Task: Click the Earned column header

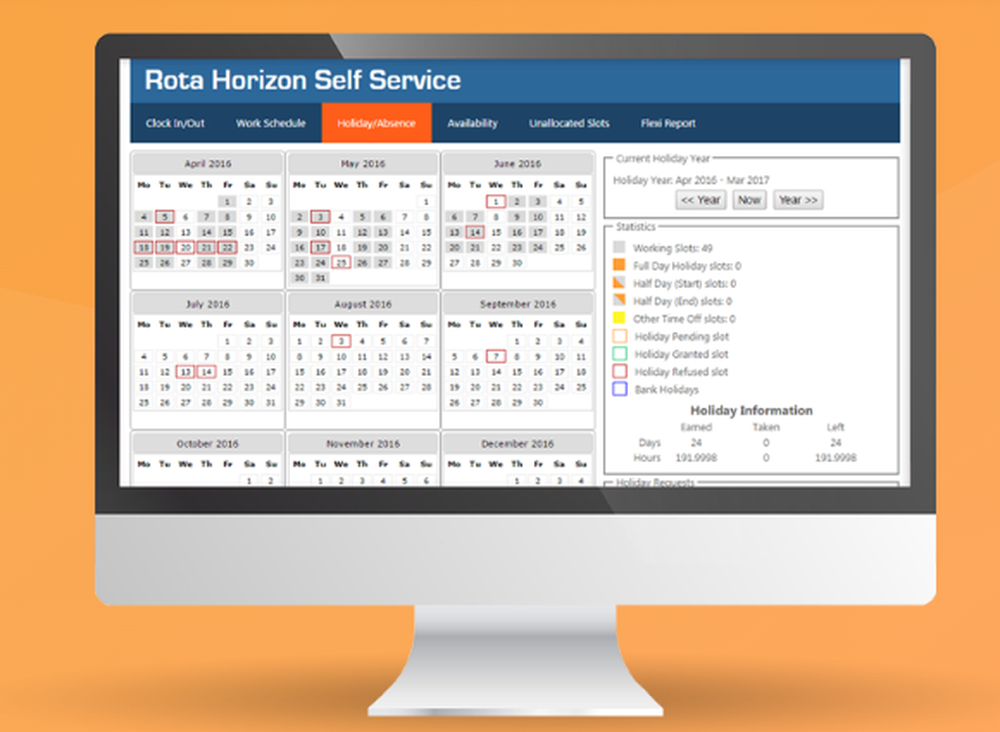Action: [x=696, y=427]
